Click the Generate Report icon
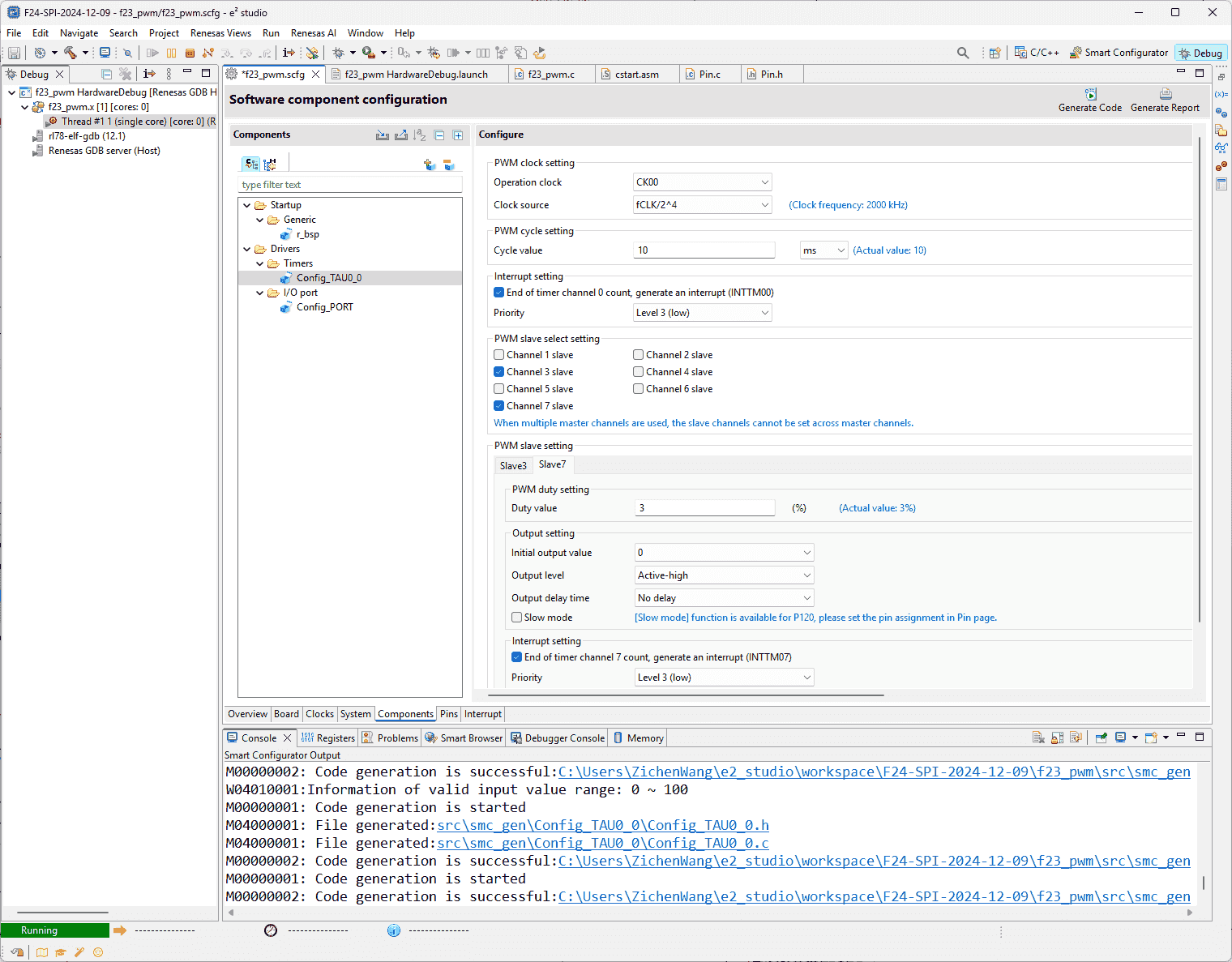Image resolution: width=1232 pixels, height=962 pixels. coord(1164,95)
